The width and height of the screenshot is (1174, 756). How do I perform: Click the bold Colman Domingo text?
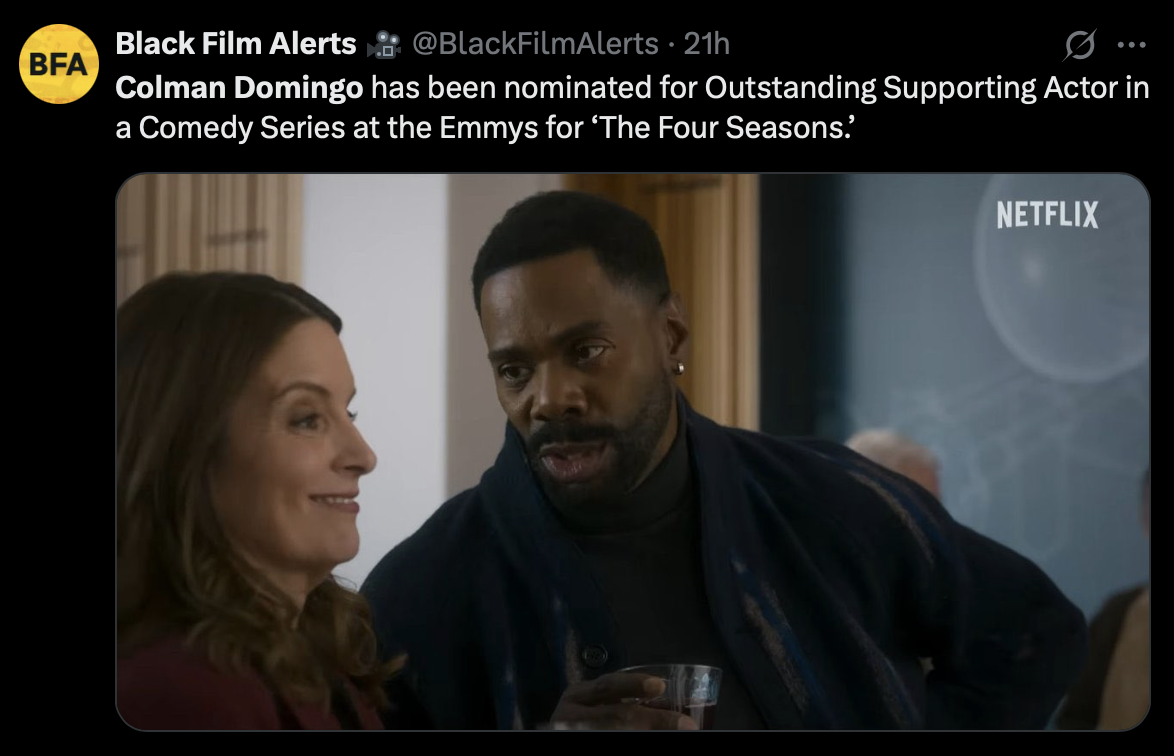coord(239,88)
